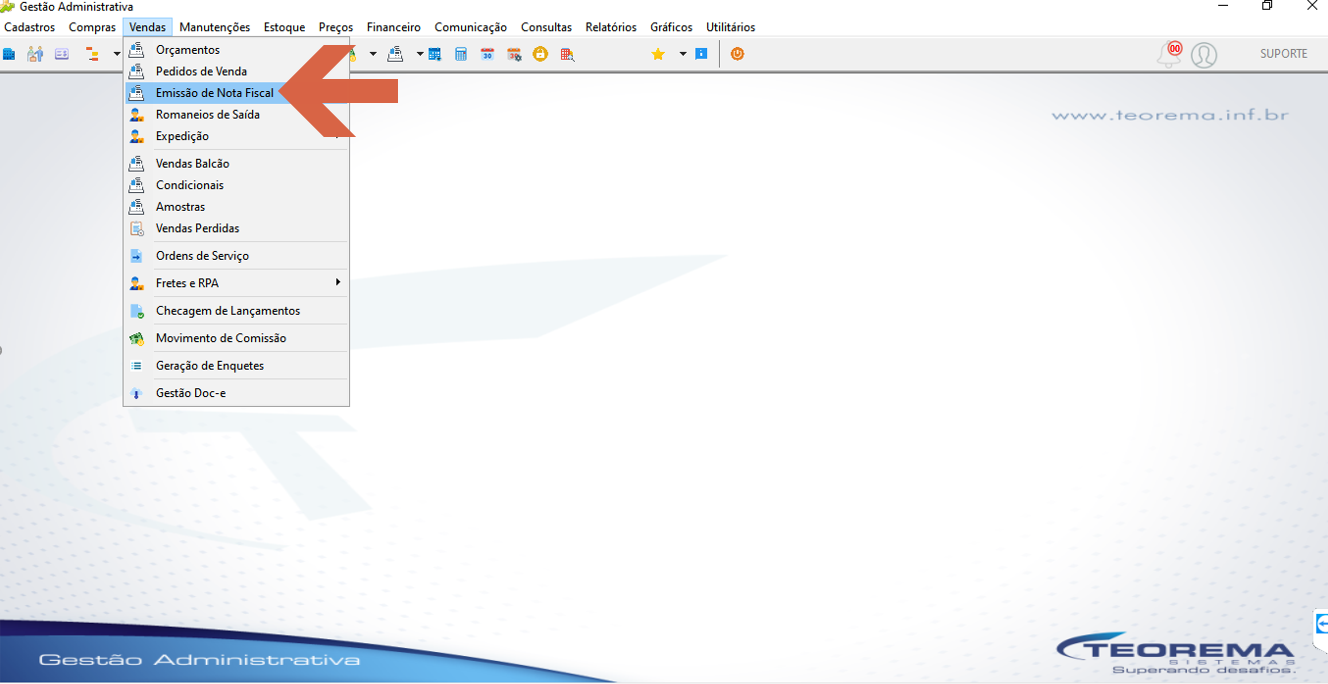
Task: Click the blue building icon in toolbar
Action: pos(9,54)
